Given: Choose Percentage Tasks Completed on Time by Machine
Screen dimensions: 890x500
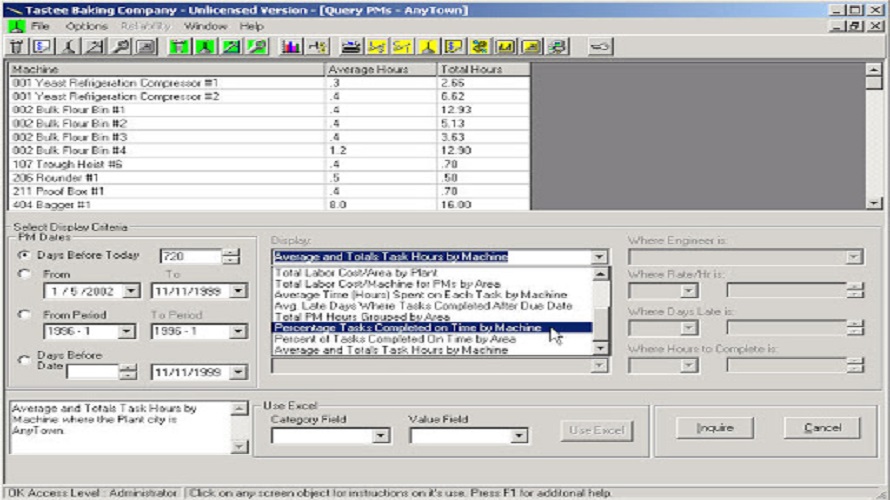Looking at the screenshot, I should 432,327.
